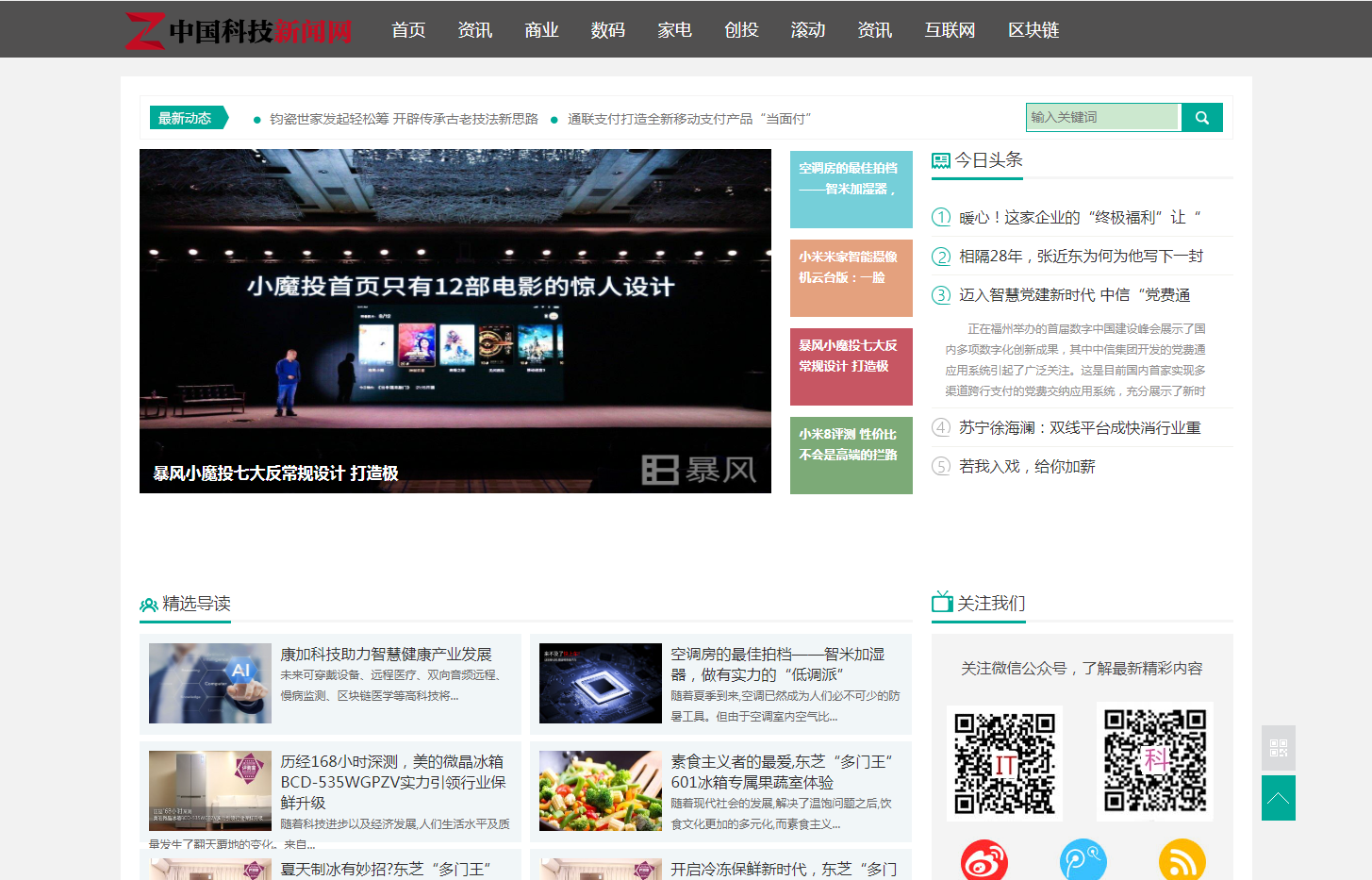Open the 创投 nav item
Image resolution: width=1372 pixels, height=880 pixels.
[742, 30]
